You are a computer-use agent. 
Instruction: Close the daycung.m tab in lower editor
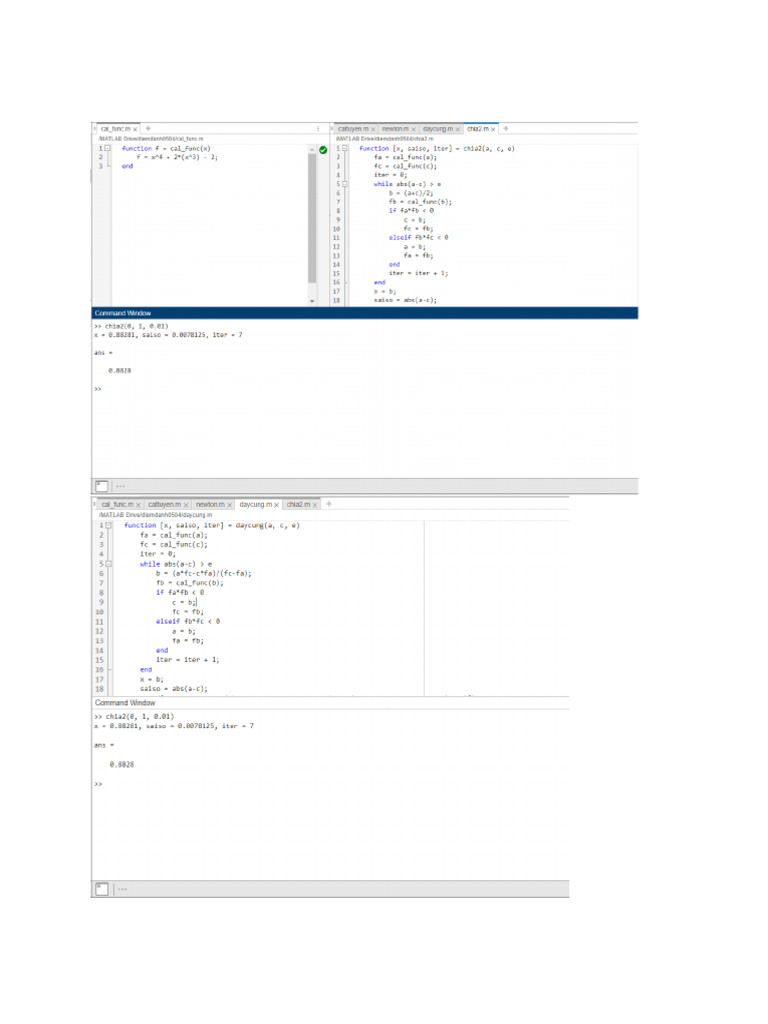[277, 505]
